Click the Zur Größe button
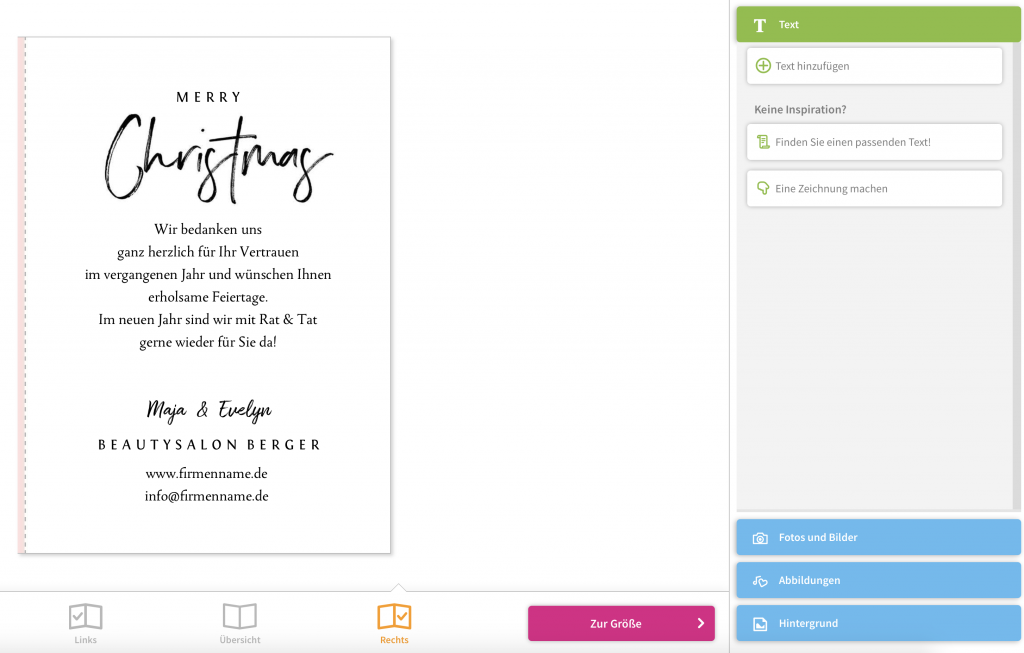1024x653 pixels. tap(621, 623)
